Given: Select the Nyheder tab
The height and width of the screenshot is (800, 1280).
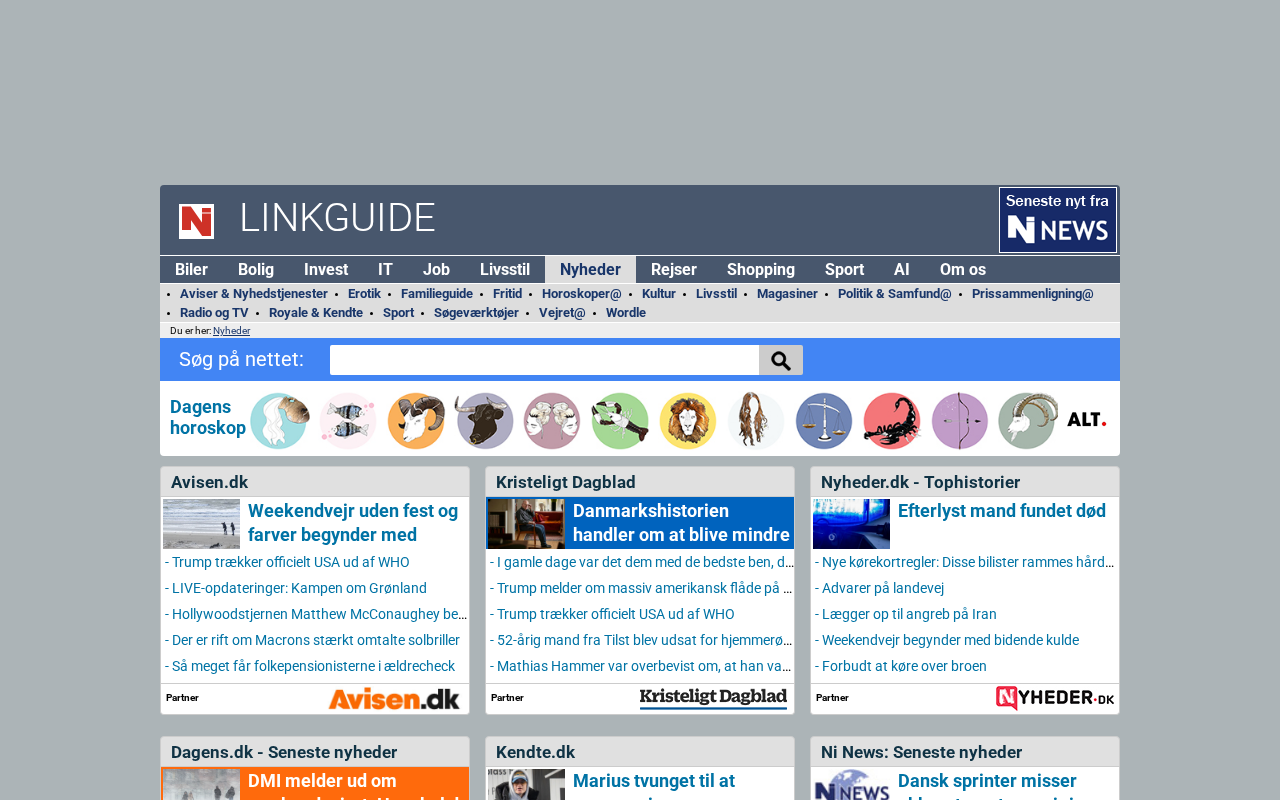Looking at the screenshot, I should 590,270.
